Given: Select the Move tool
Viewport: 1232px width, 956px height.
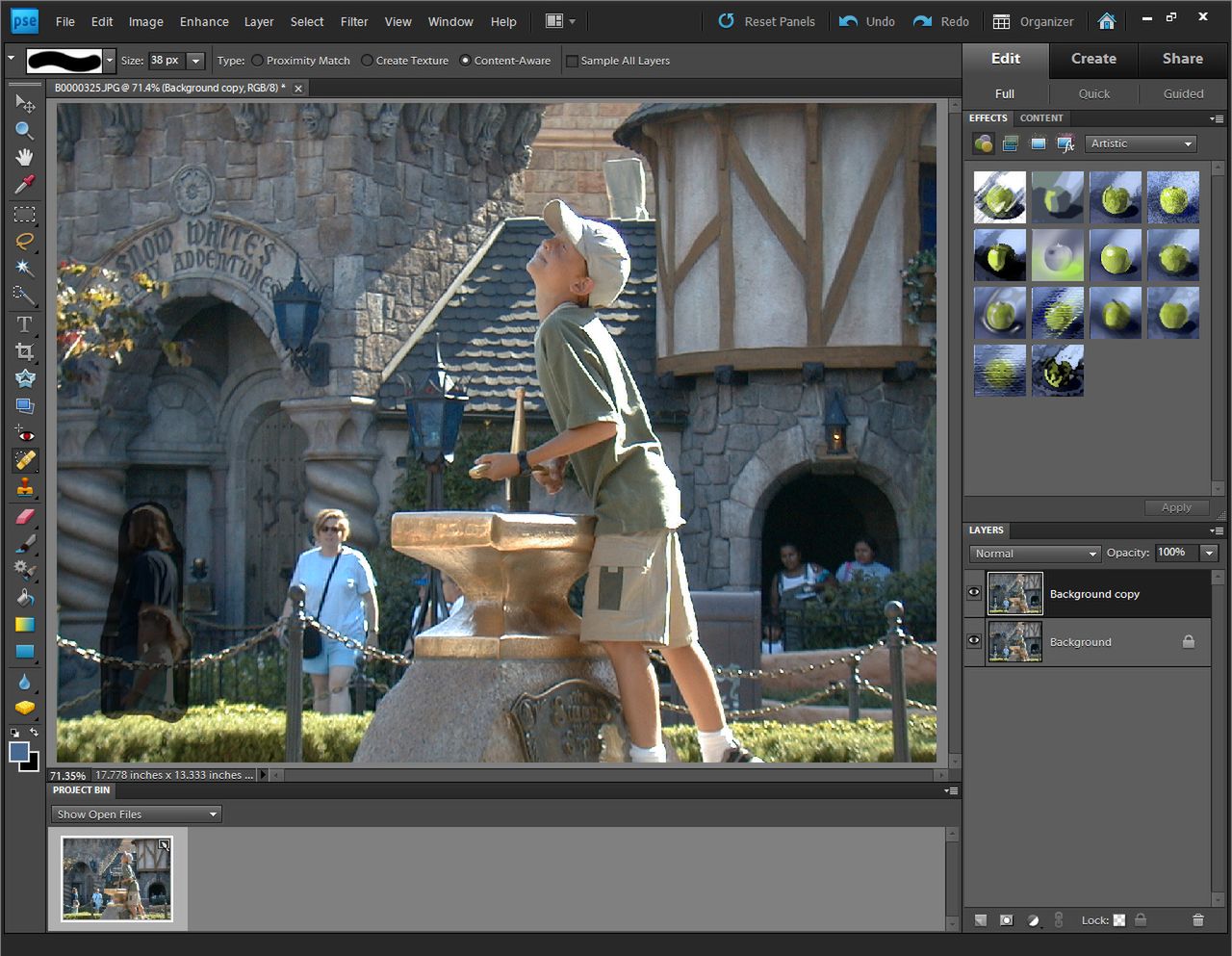Looking at the screenshot, I should click(x=25, y=103).
